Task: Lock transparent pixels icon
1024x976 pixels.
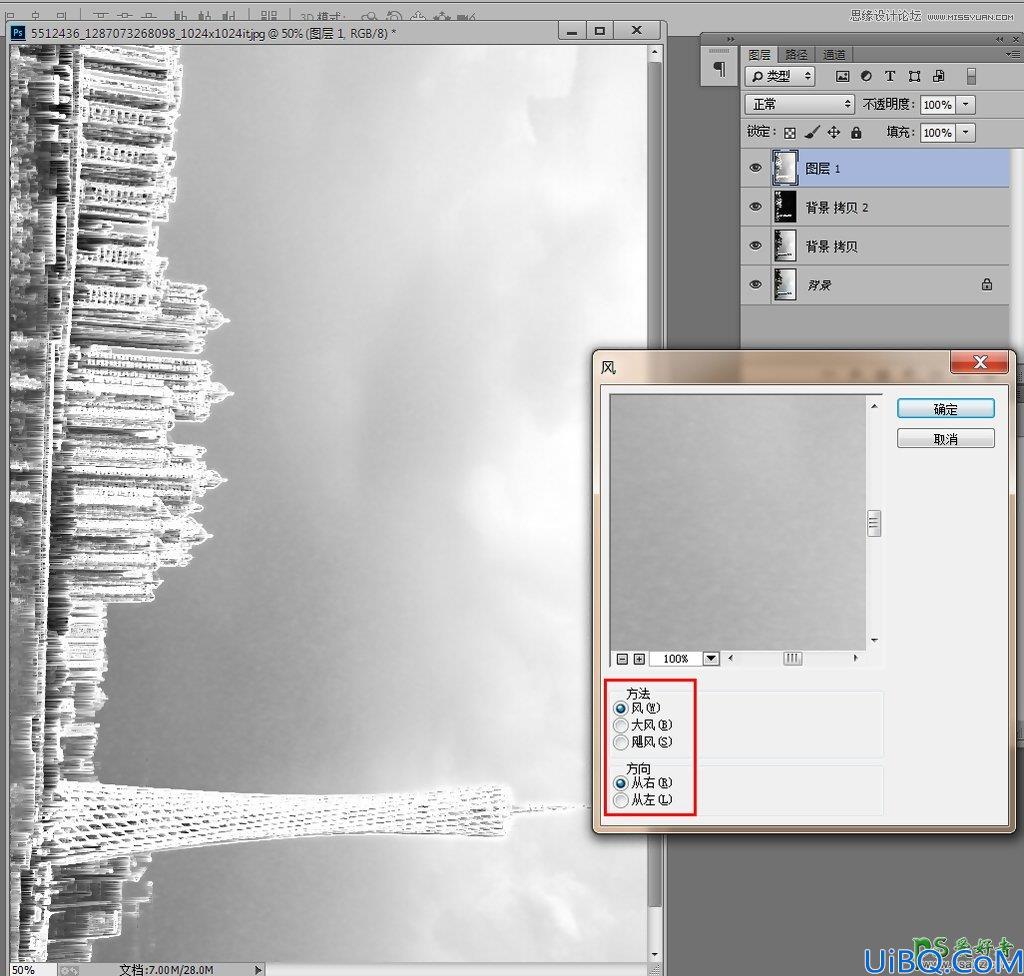Action: (790, 133)
